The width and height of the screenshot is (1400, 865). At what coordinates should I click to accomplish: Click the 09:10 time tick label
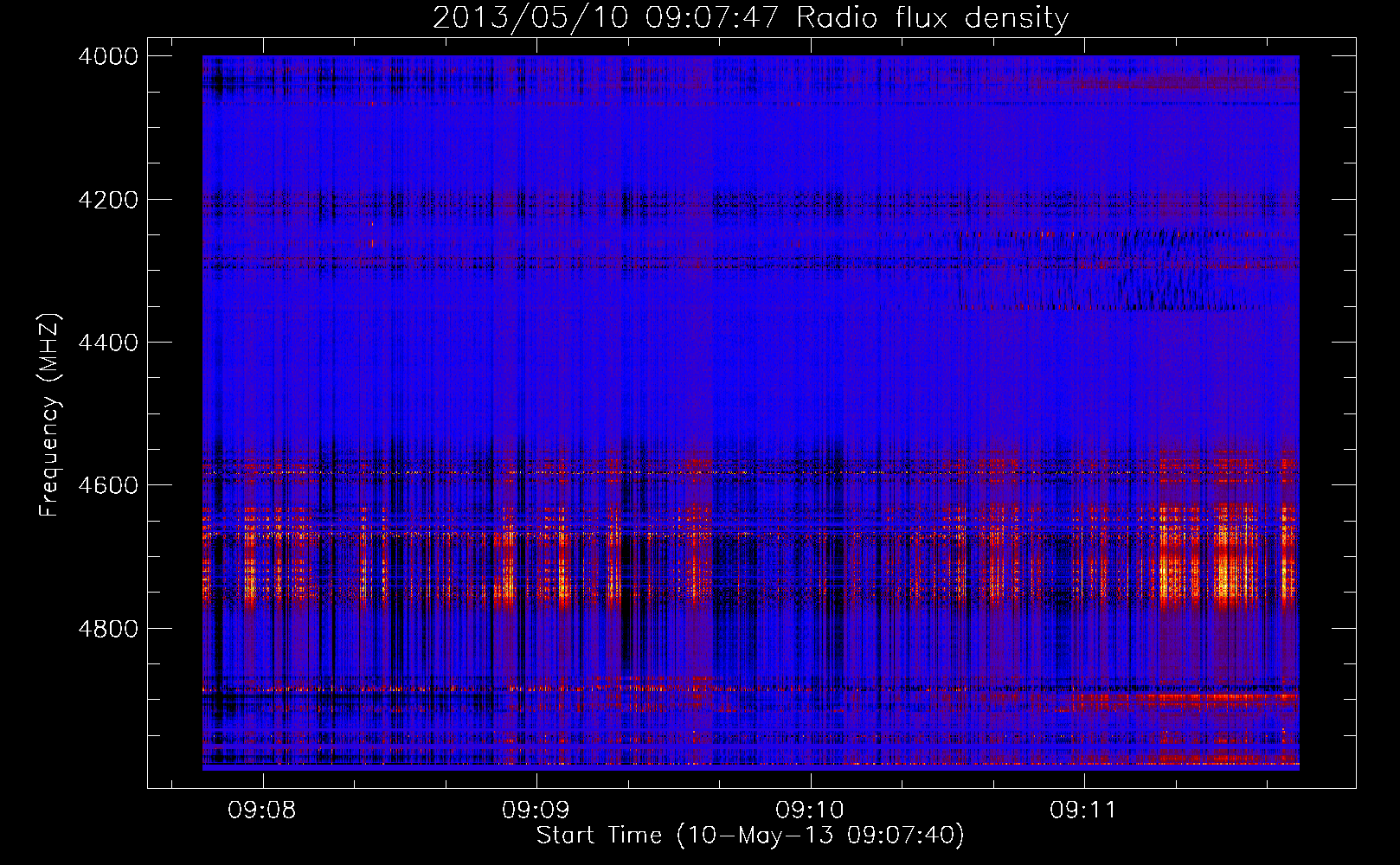tap(810, 810)
